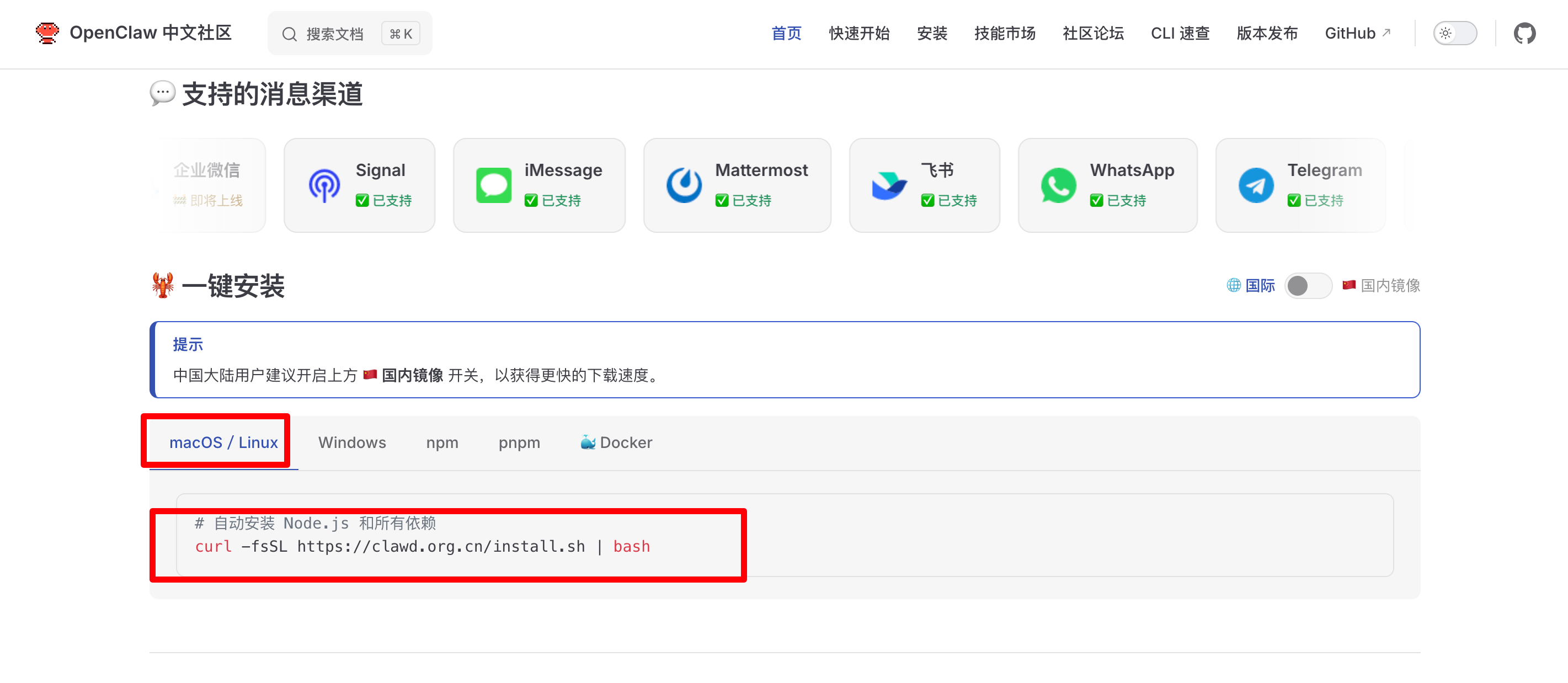Switch to the Windows install tab
Image resolution: width=1568 pixels, height=683 pixels.
(x=352, y=442)
